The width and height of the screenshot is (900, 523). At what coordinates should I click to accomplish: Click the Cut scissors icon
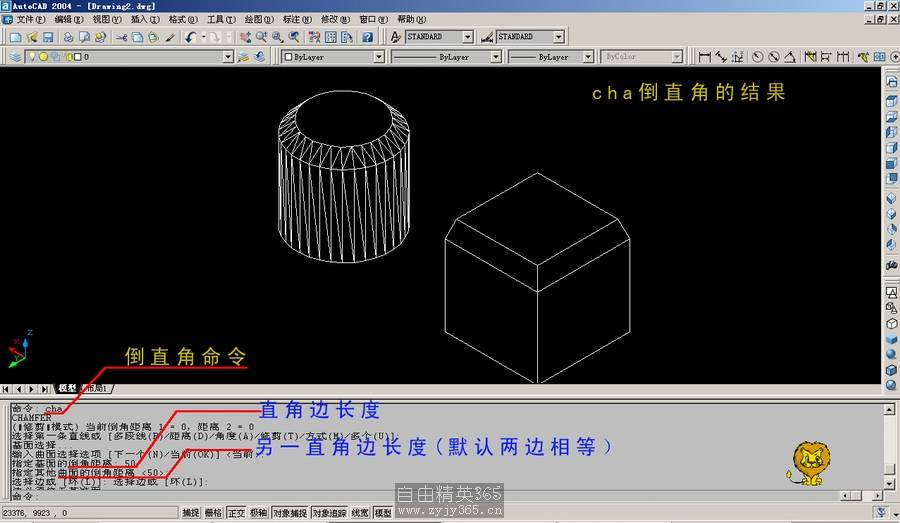121,37
